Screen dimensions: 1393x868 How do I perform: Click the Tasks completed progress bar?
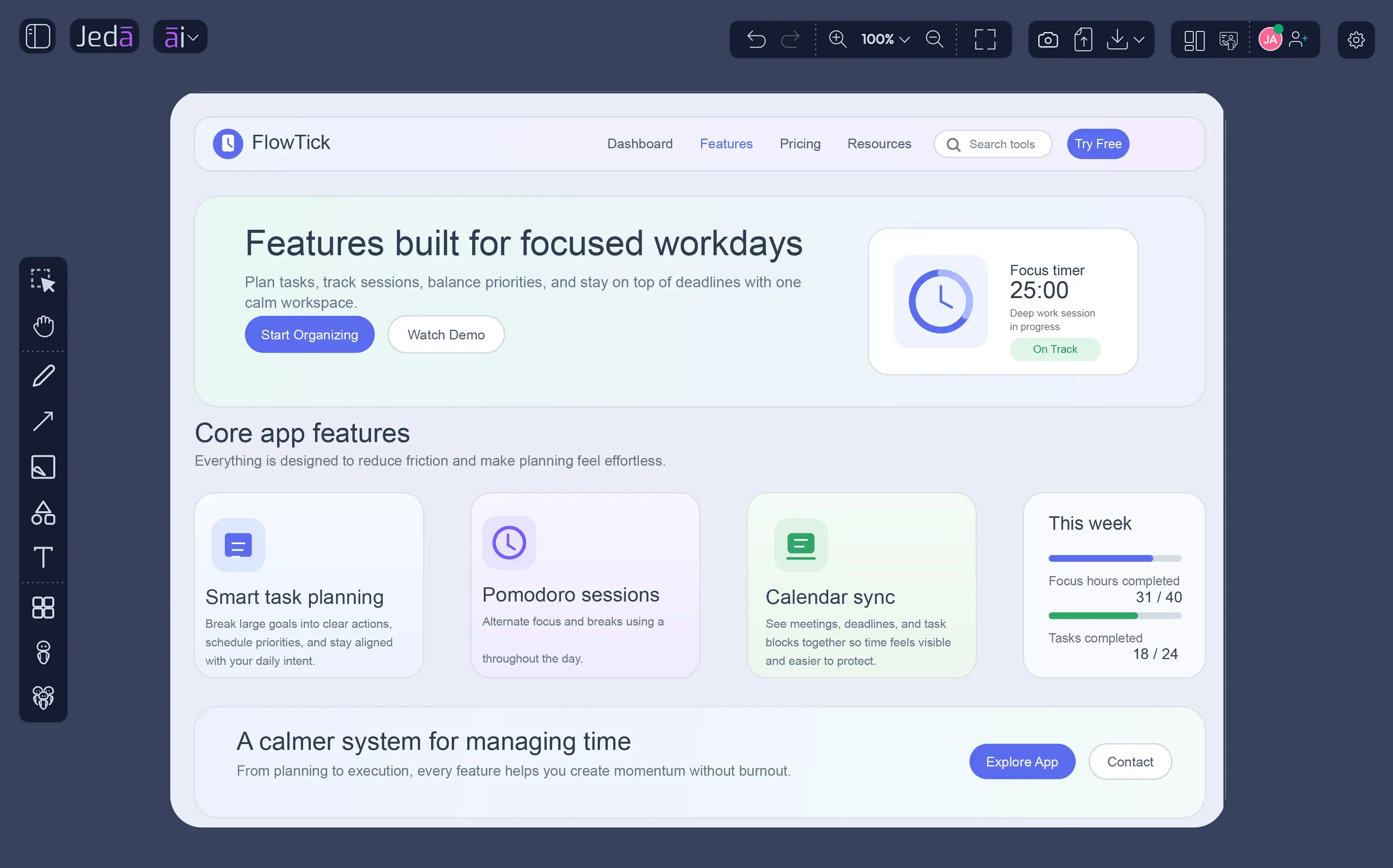pyautogui.click(x=1115, y=615)
